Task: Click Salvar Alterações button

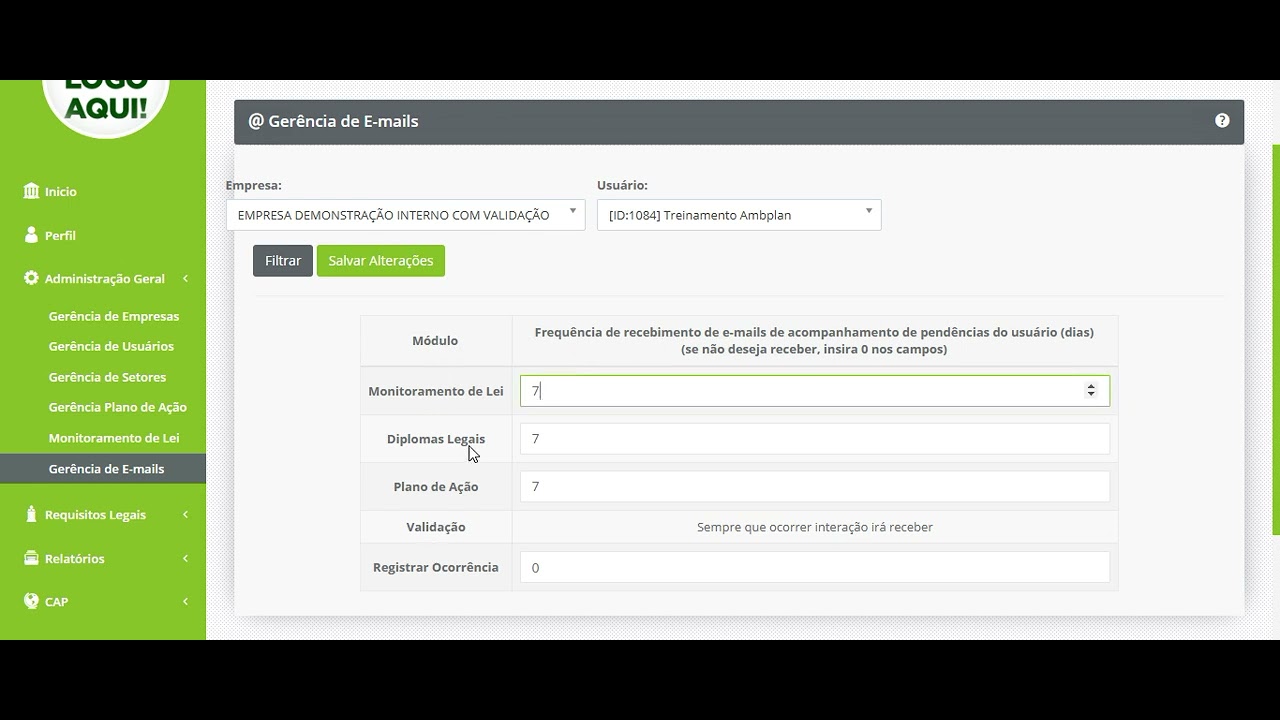Action: [x=381, y=261]
